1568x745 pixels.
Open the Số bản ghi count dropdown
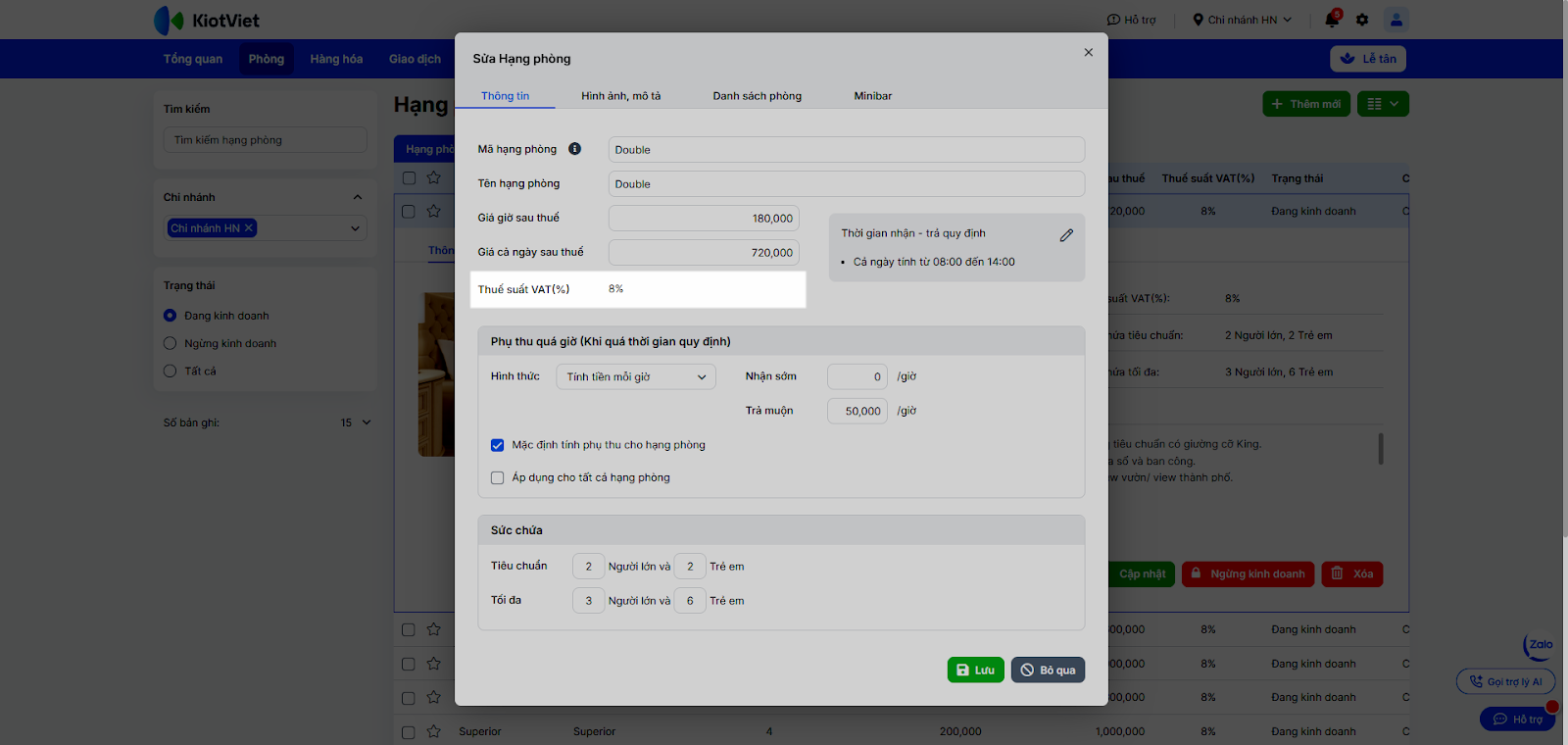356,422
